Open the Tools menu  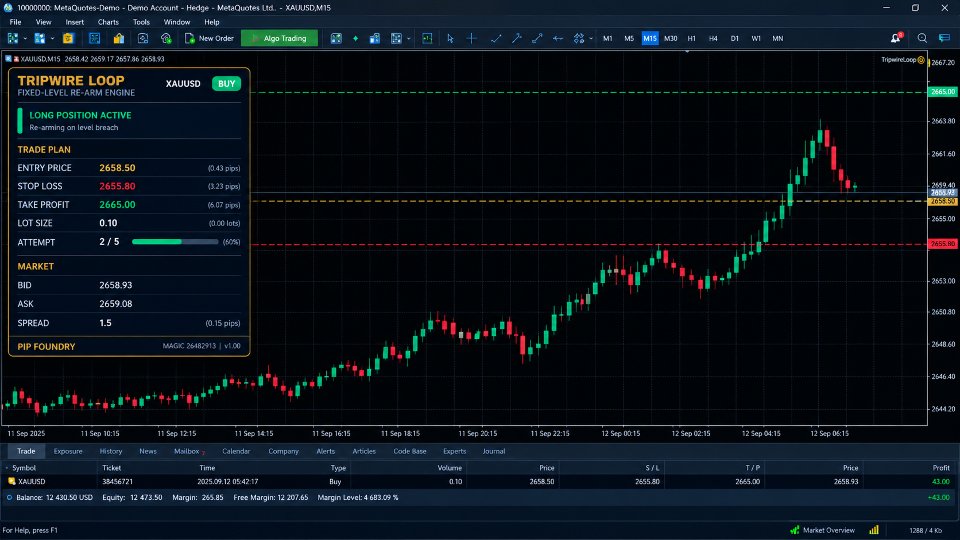coord(141,22)
